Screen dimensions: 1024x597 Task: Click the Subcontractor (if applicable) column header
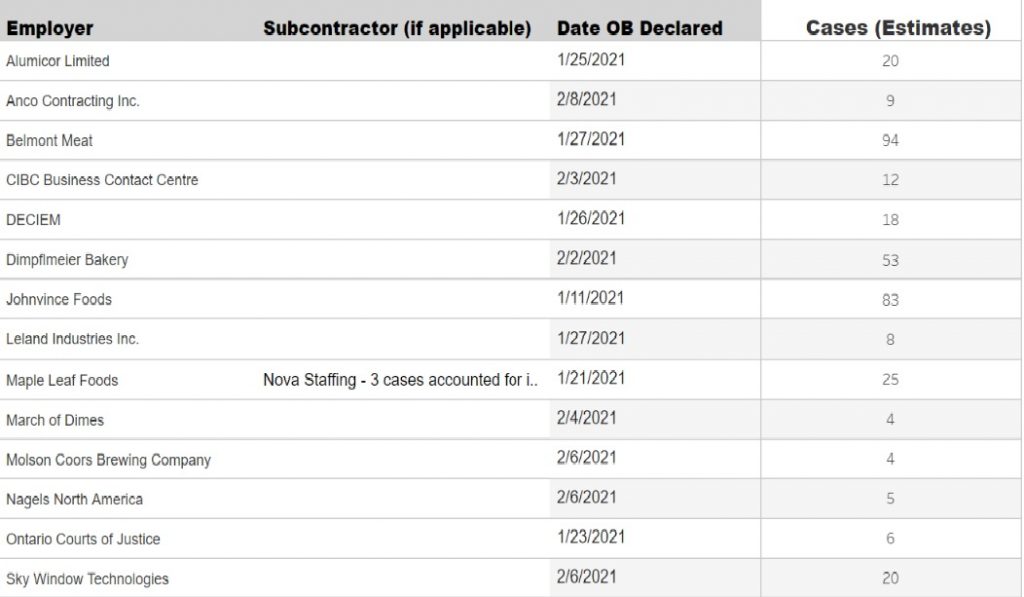[397, 28]
